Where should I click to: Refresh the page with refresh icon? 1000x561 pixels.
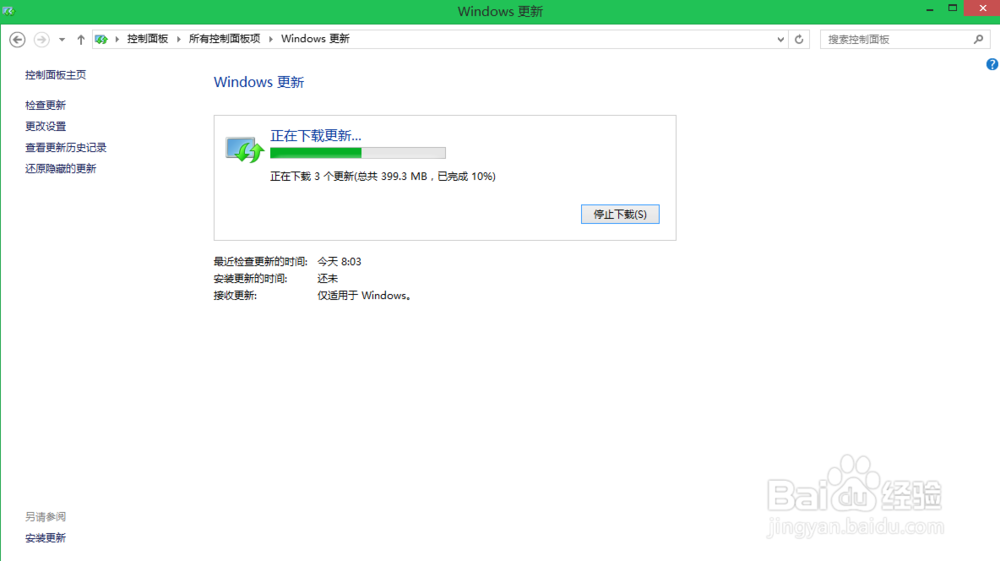tap(799, 40)
